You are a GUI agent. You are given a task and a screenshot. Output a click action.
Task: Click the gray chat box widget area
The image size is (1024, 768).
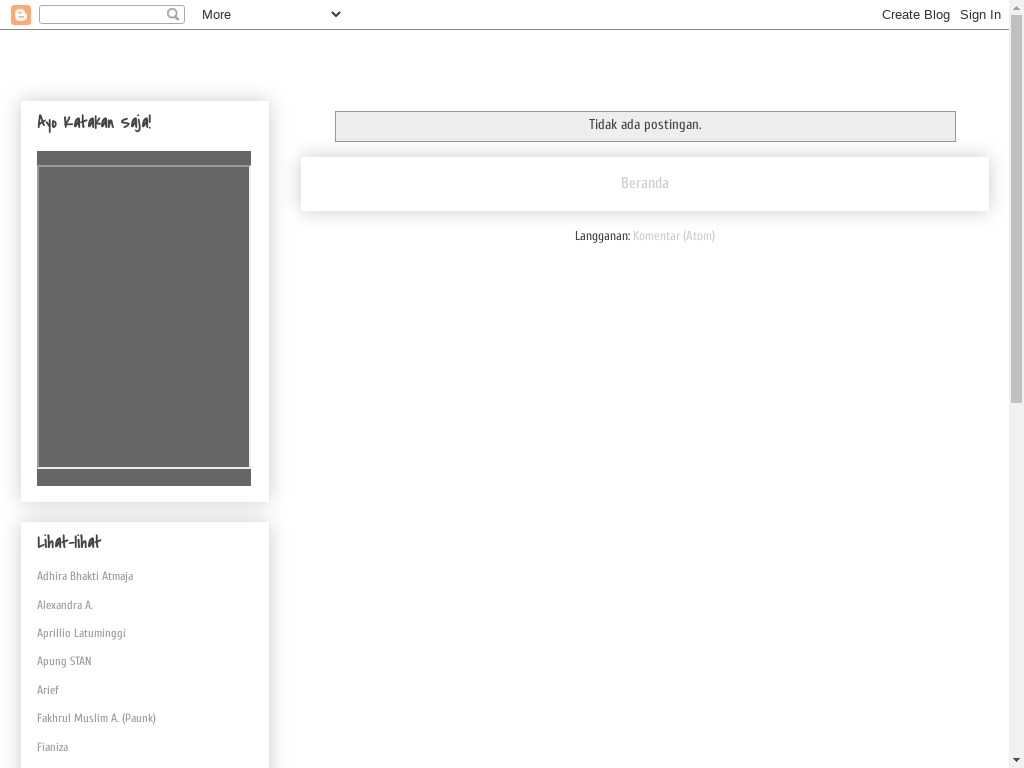[143, 317]
